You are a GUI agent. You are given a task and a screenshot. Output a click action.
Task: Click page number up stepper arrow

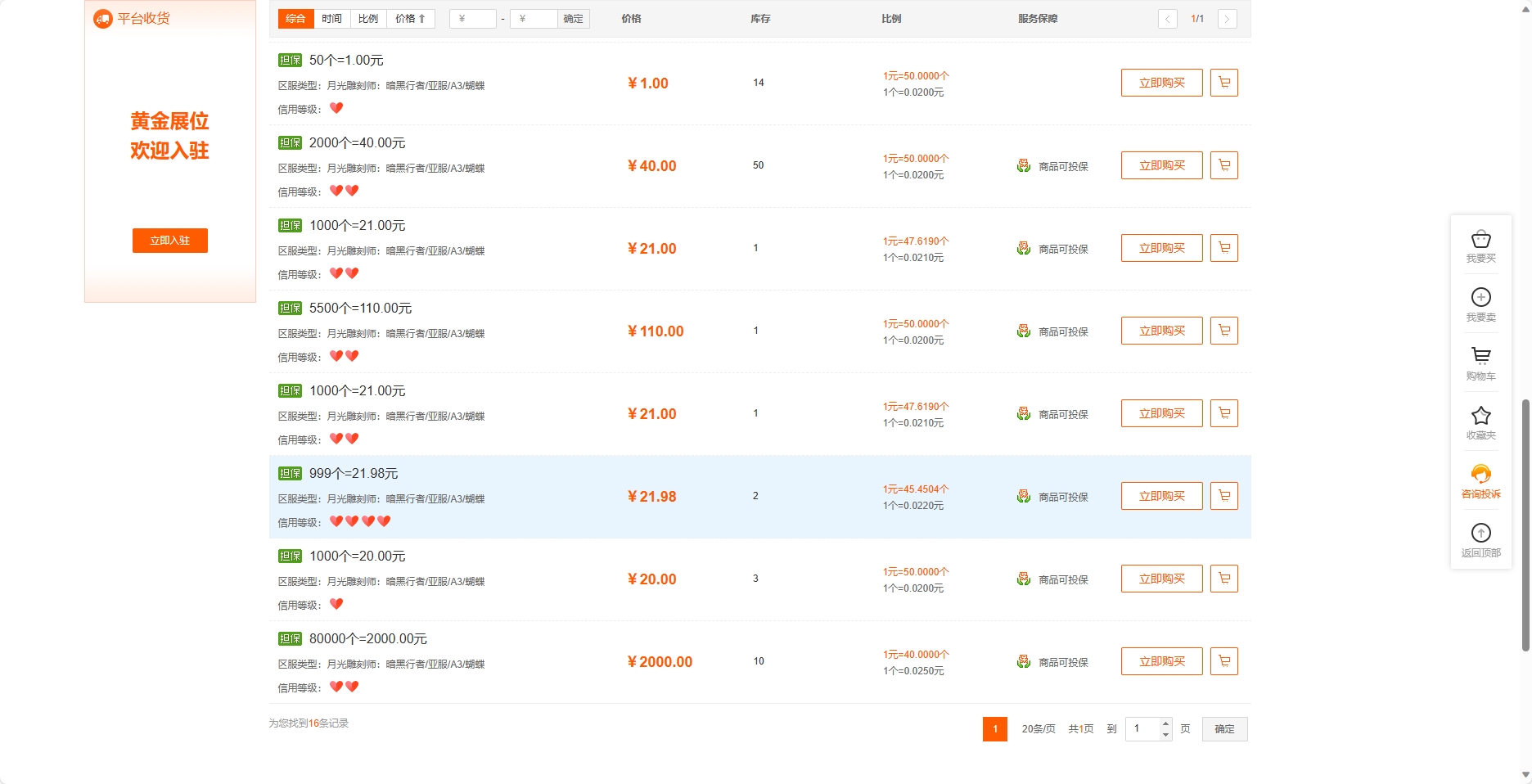(x=1165, y=723)
